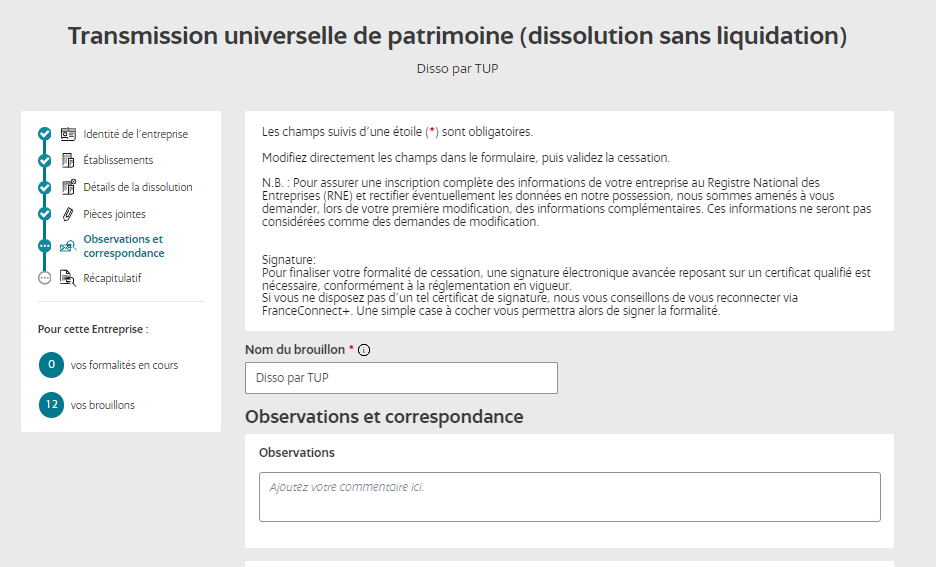Focus the Observations comment text area
Screen dimensions: 936x567
pos(569,497)
